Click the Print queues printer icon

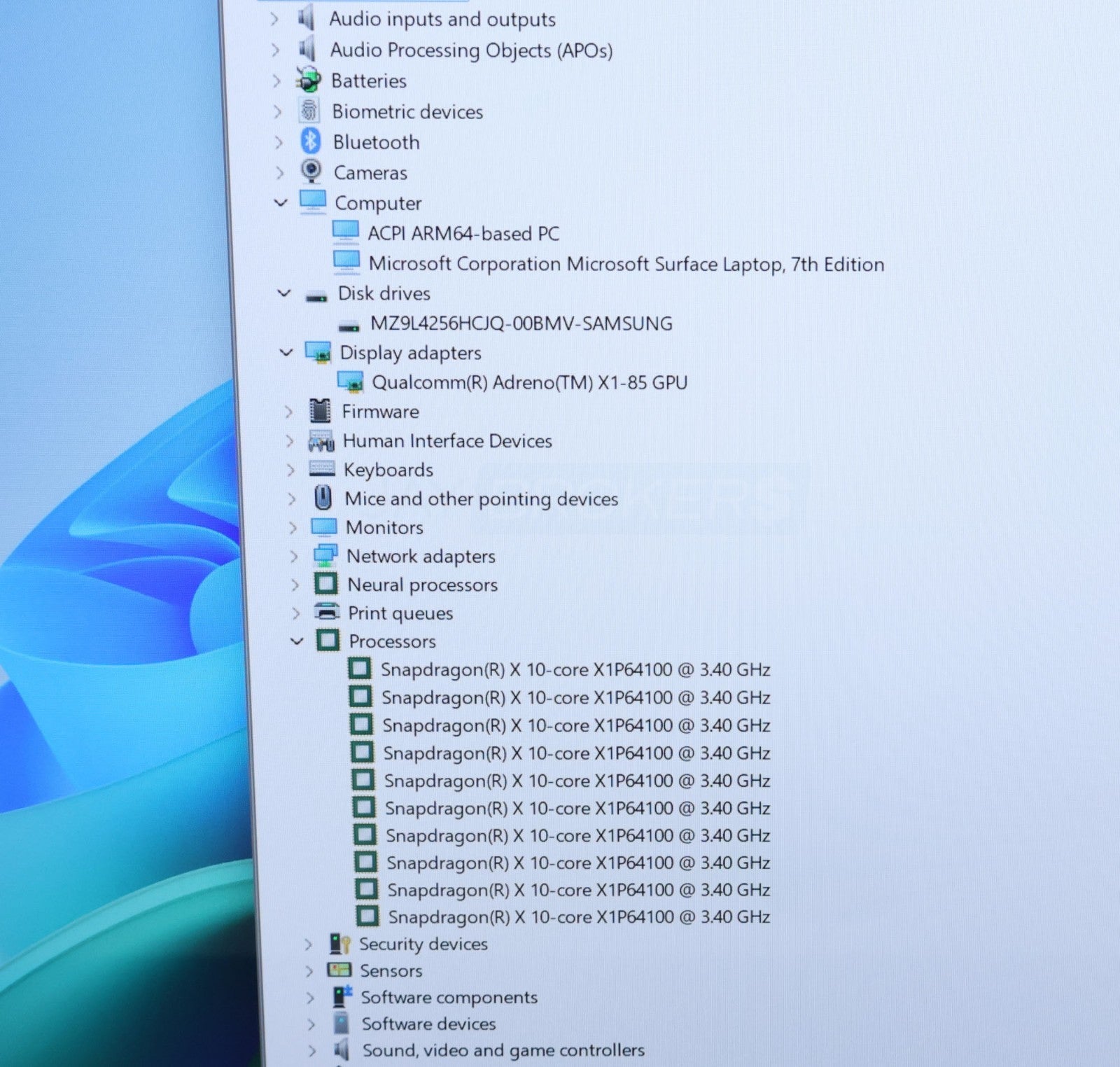click(326, 613)
